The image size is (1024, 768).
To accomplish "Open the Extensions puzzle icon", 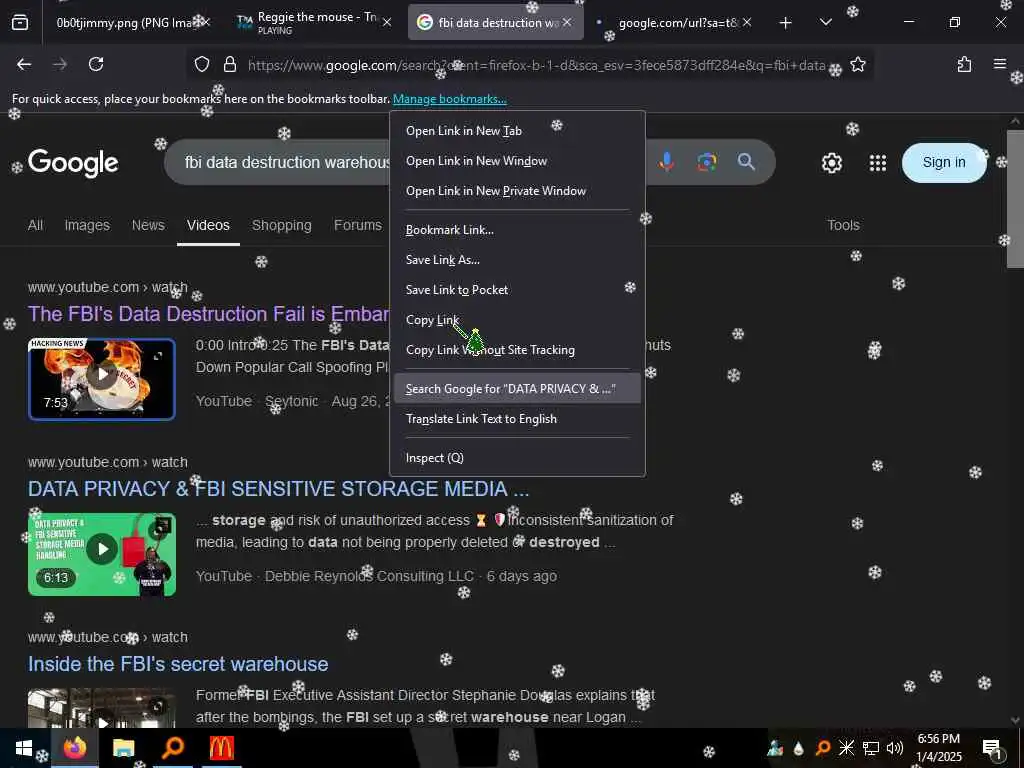I will [964, 64].
